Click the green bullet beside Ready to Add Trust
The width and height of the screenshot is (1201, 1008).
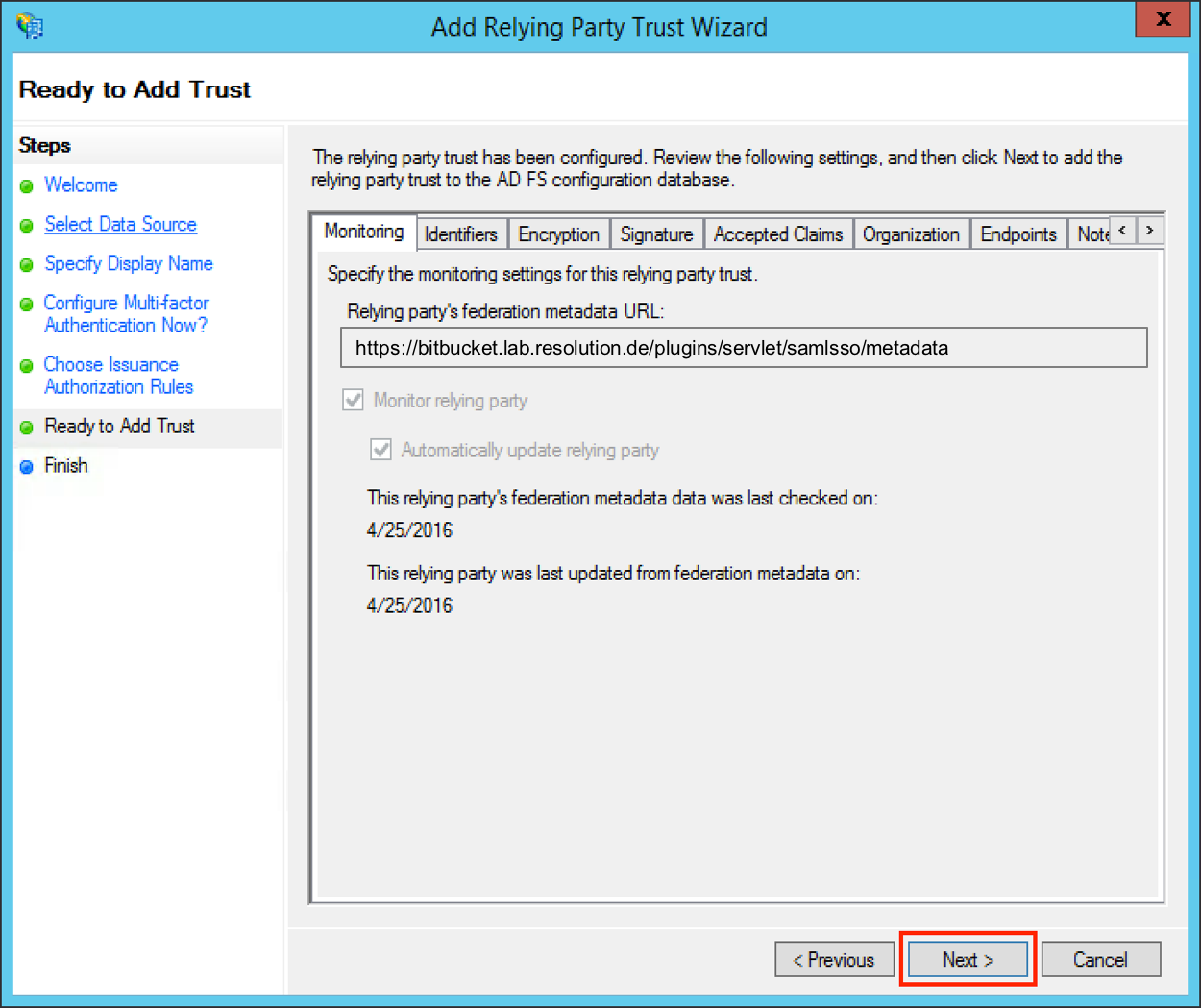[27, 428]
